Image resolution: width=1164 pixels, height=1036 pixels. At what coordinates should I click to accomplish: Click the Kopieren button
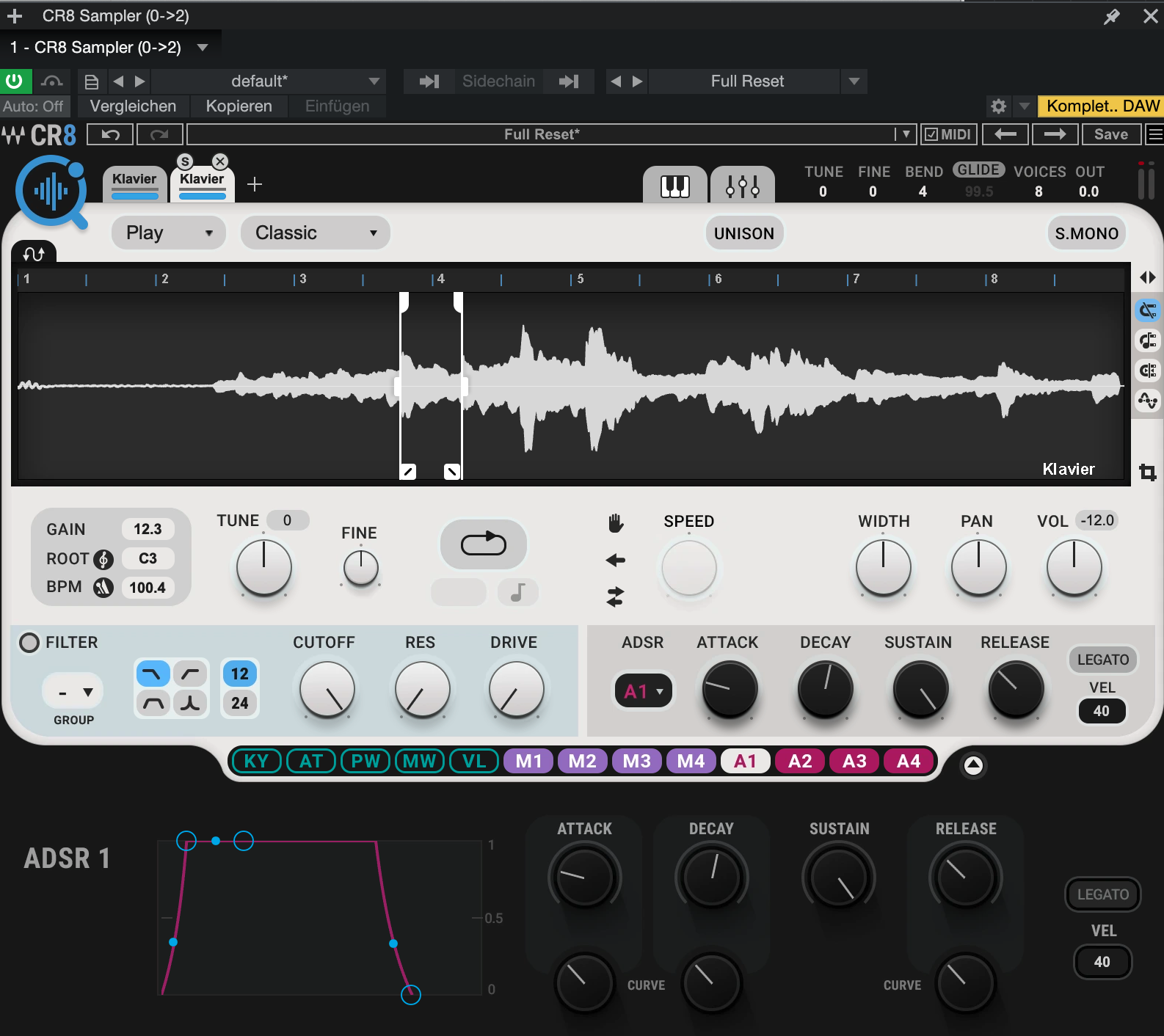click(239, 106)
